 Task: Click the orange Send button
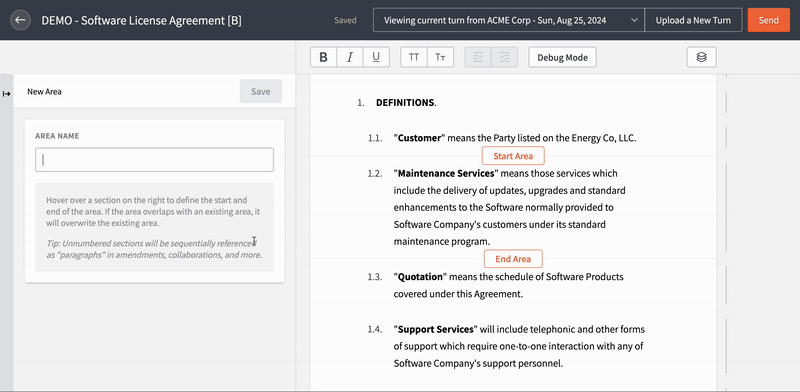pos(768,20)
